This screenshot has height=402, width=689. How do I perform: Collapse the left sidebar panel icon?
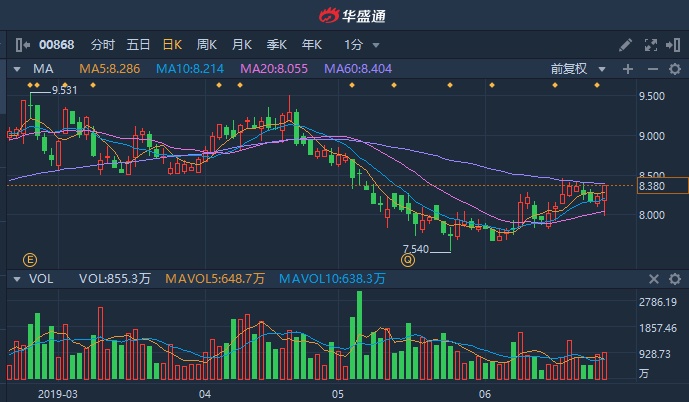pos(22,45)
